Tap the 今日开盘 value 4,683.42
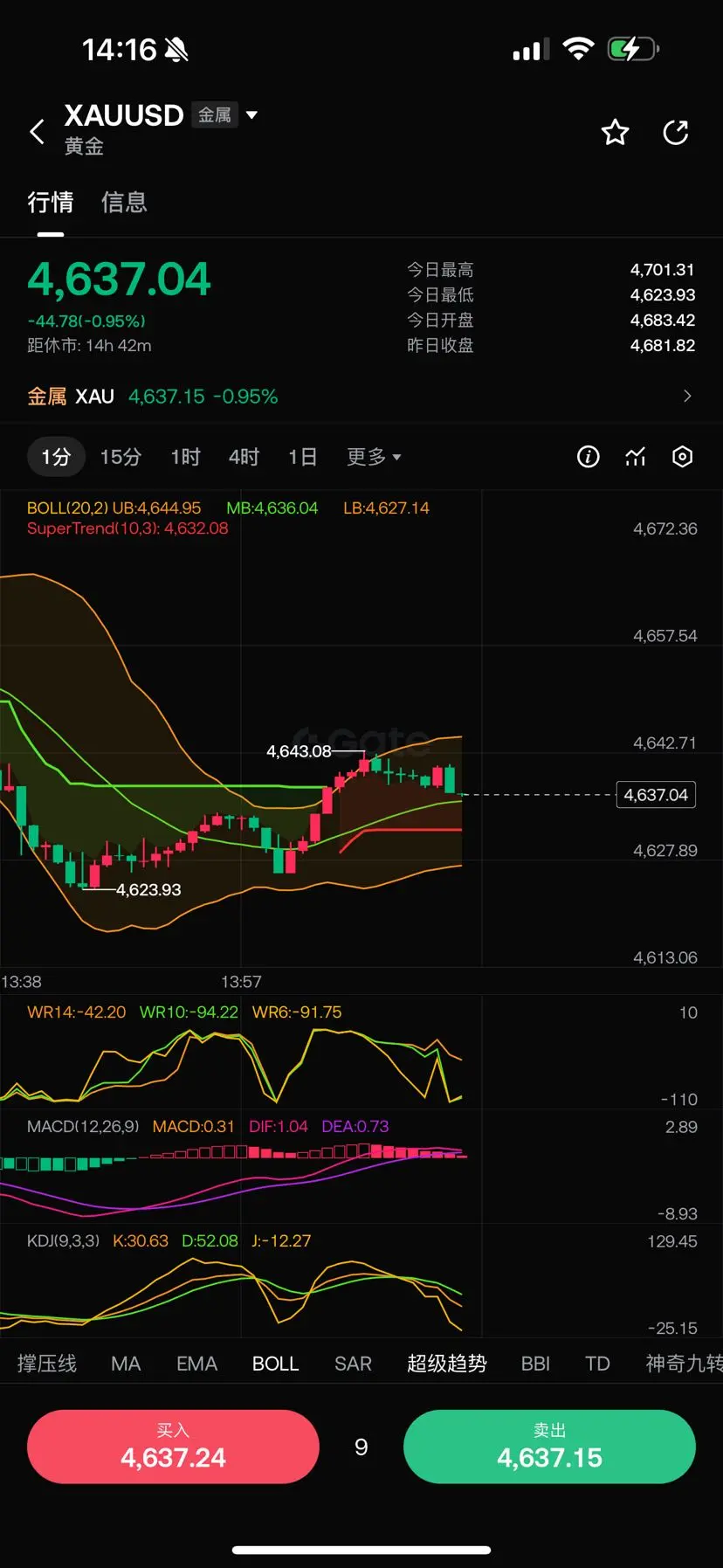The width and height of the screenshot is (723, 1568). coord(663,321)
